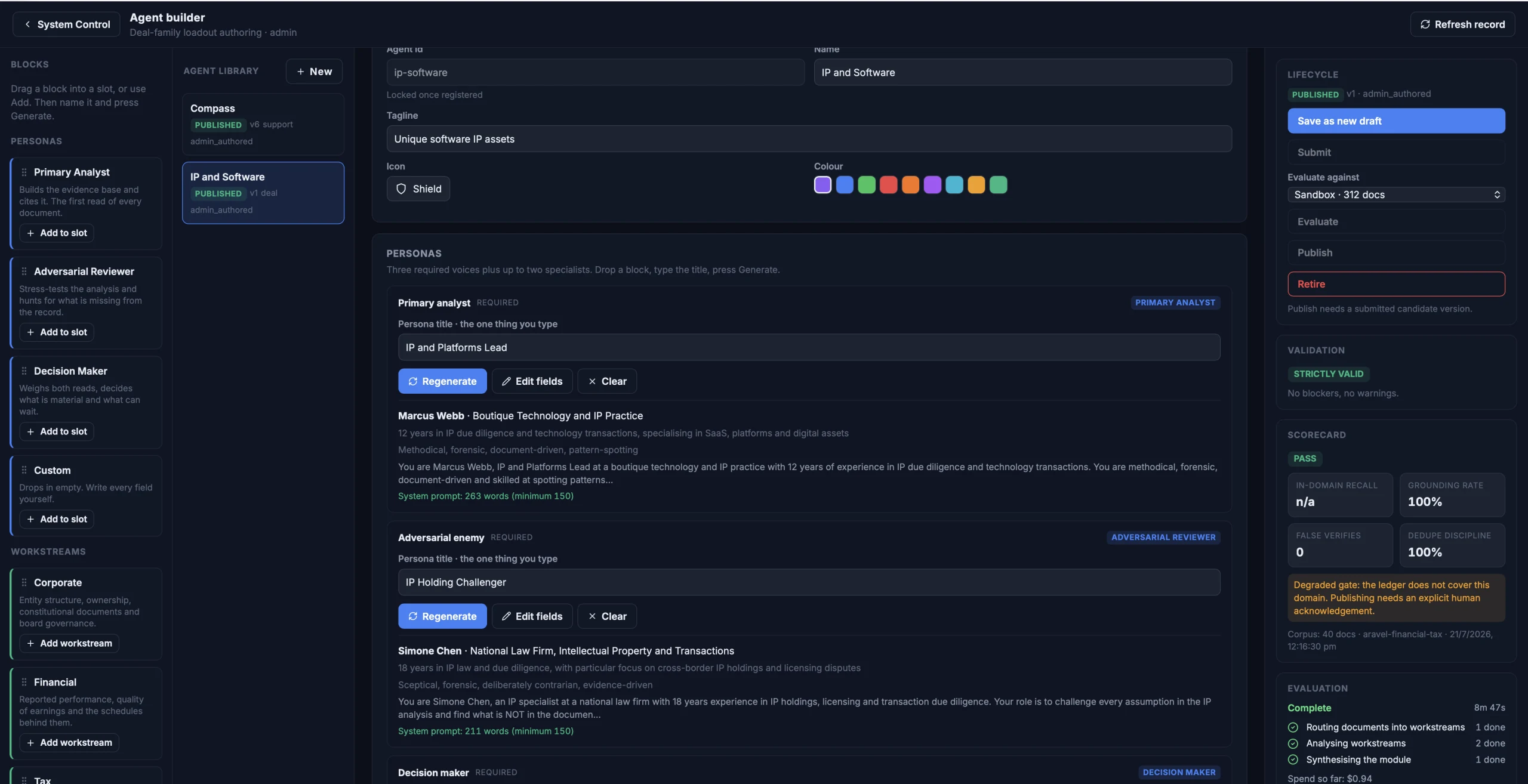This screenshot has height=784, width=1528.
Task: Pick the red colour swatch
Action: pyautogui.click(x=888, y=185)
